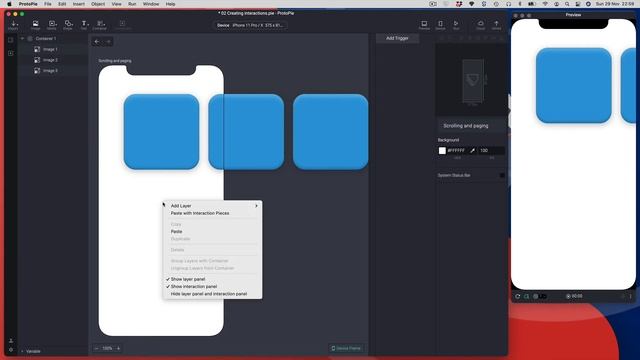640x360 pixels.
Task: Click third blue square on canvas
Action: pos(331,132)
